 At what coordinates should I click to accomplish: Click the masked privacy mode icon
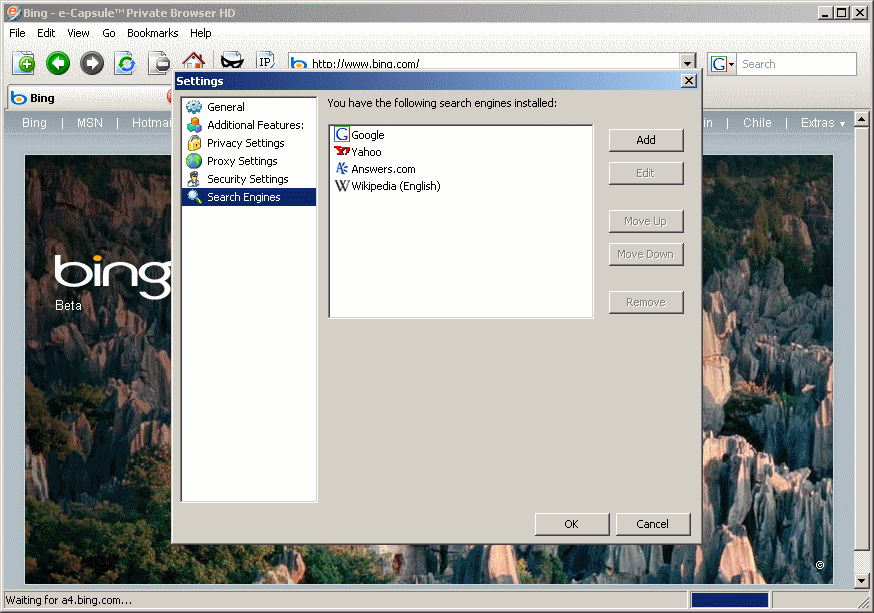click(x=232, y=61)
